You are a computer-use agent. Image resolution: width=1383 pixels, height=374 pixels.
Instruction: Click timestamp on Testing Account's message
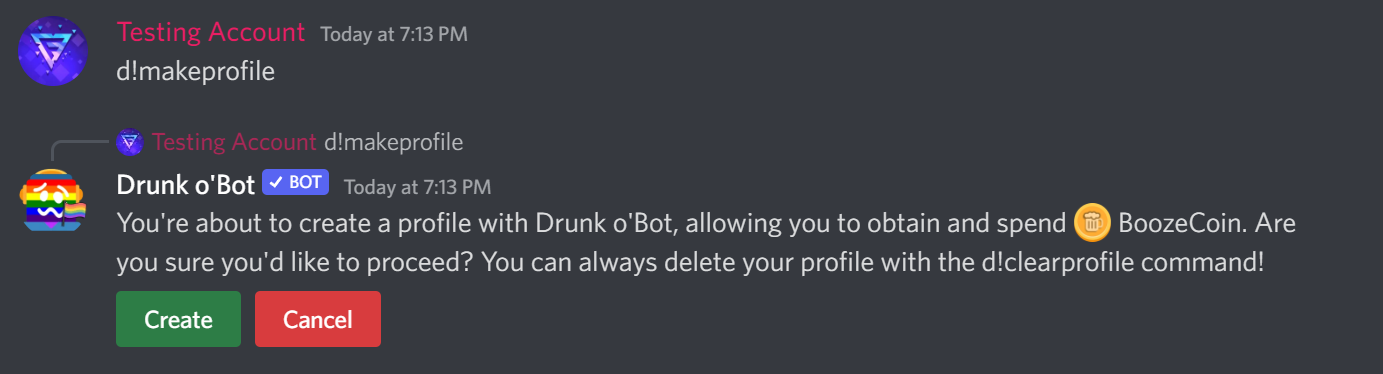pyautogui.click(x=394, y=35)
